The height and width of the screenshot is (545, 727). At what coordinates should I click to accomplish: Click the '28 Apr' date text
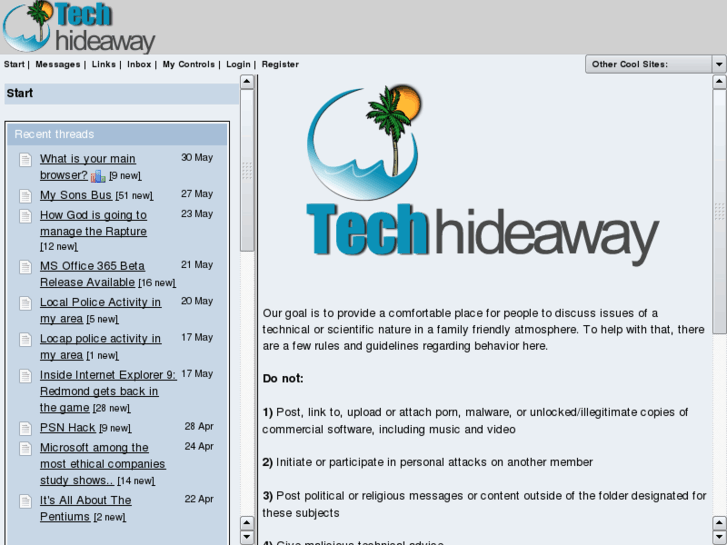[x=199, y=426]
